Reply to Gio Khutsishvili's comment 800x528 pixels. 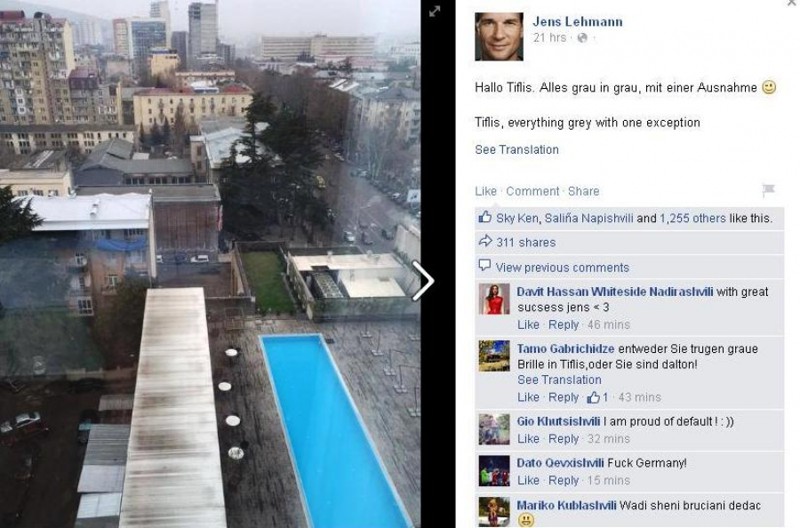pyautogui.click(x=563, y=439)
